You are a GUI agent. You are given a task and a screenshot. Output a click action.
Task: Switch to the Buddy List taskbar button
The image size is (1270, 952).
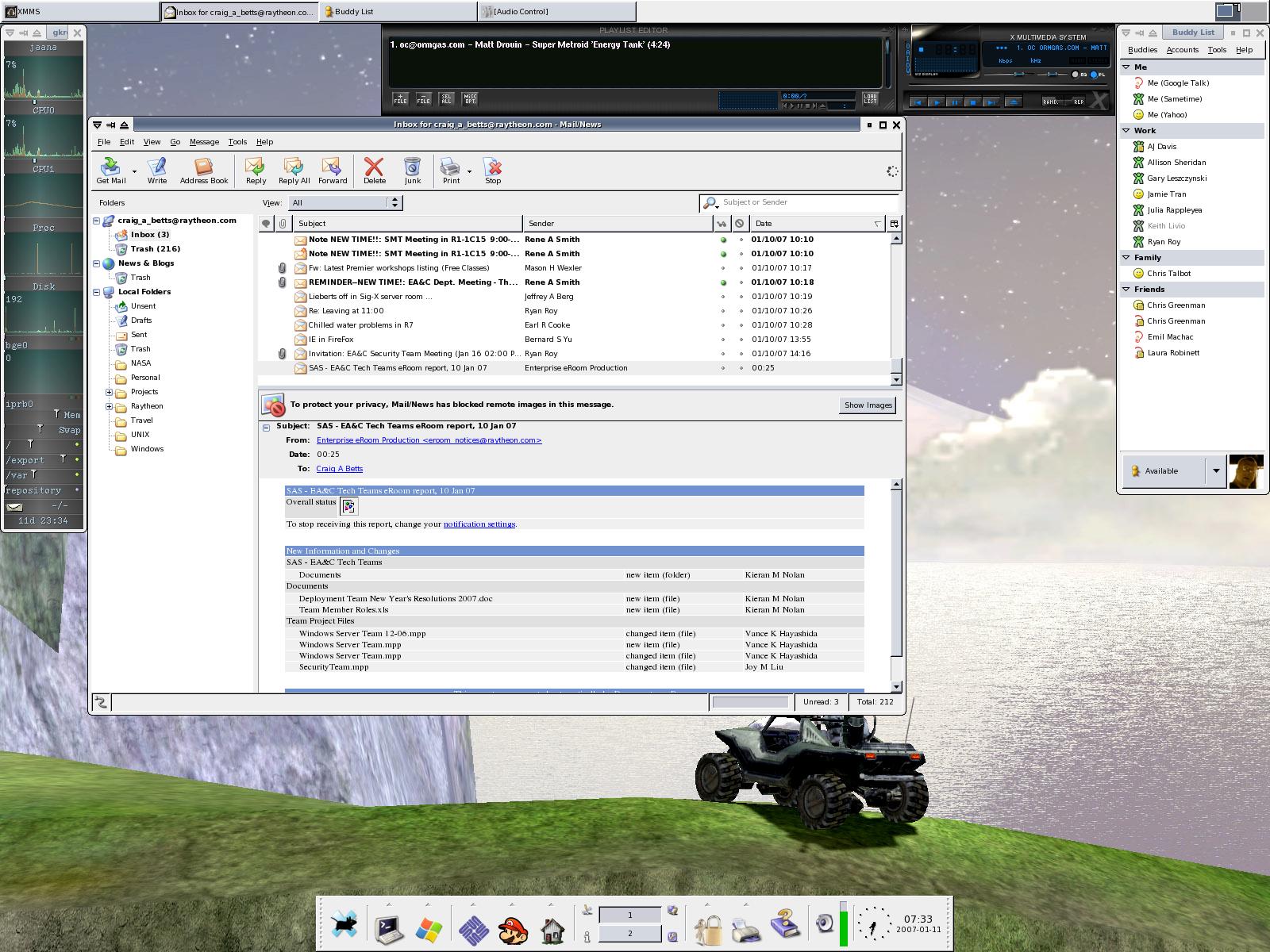point(398,12)
